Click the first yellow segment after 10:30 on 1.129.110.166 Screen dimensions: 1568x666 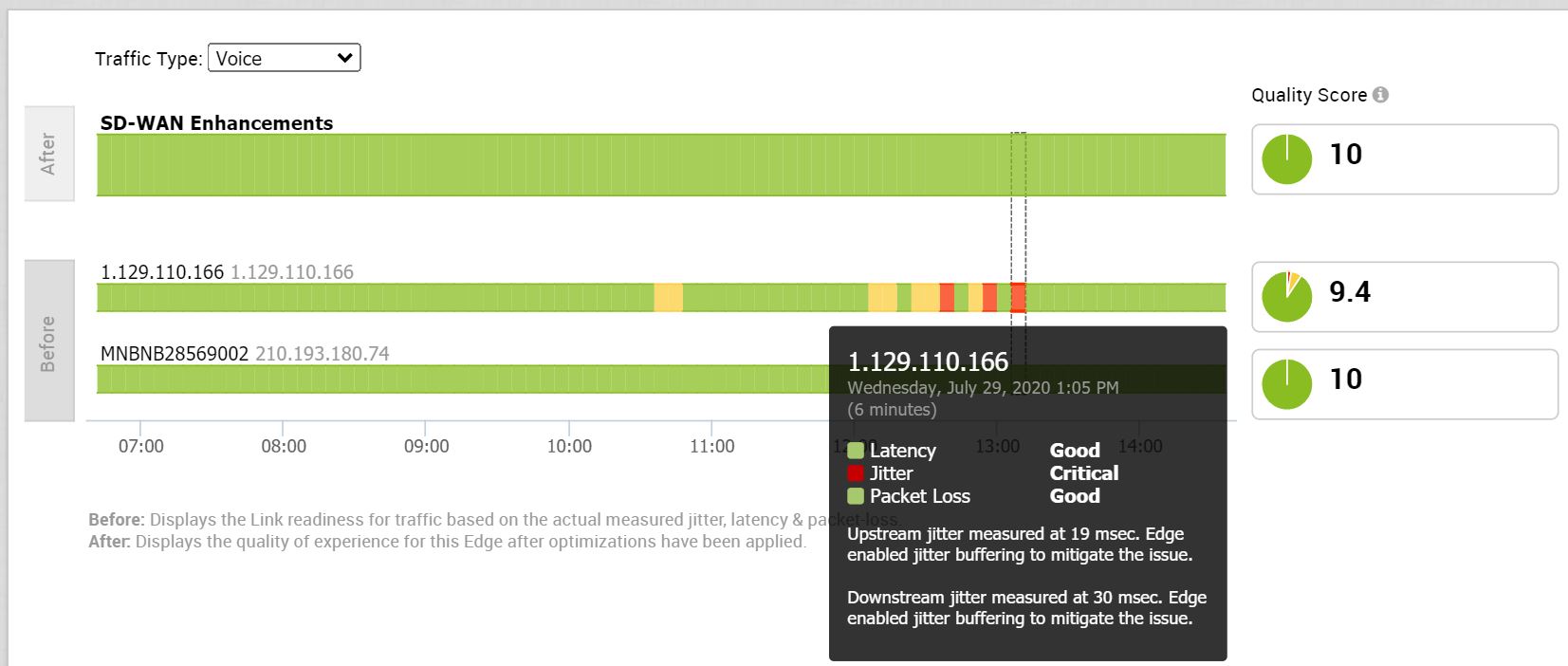[668, 298]
